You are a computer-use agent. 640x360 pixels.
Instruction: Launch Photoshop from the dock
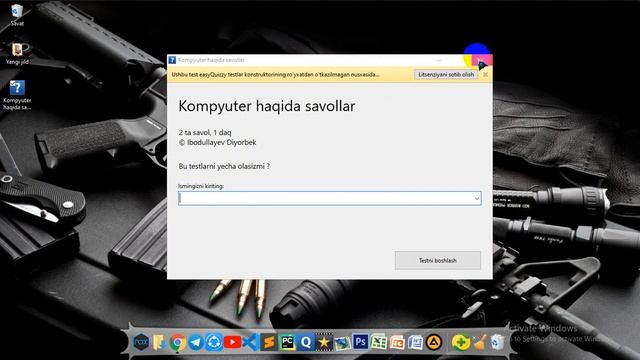tap(360, 342)
